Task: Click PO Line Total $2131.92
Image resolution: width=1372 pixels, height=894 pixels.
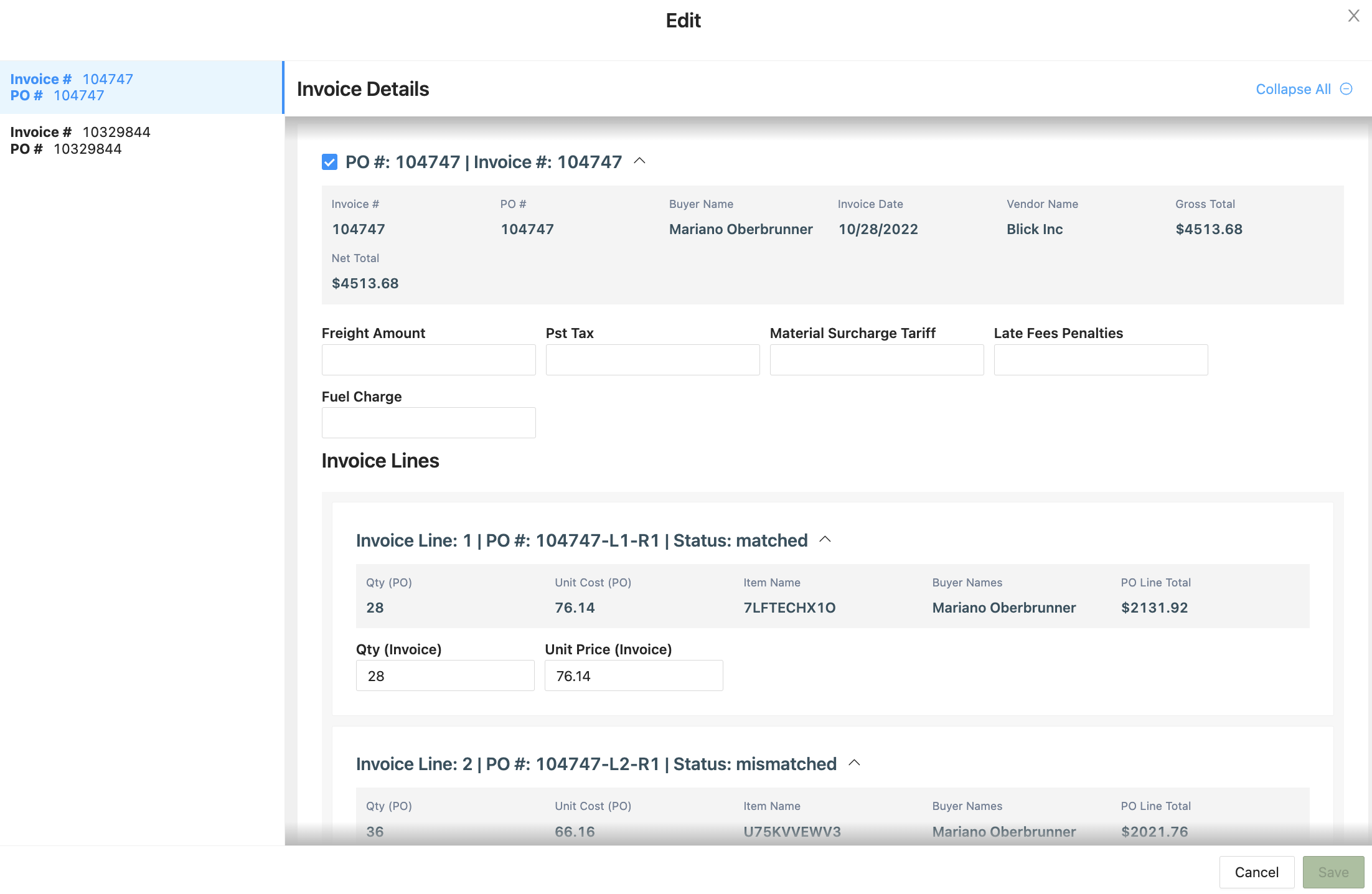Action: [x=1155, y=608]
